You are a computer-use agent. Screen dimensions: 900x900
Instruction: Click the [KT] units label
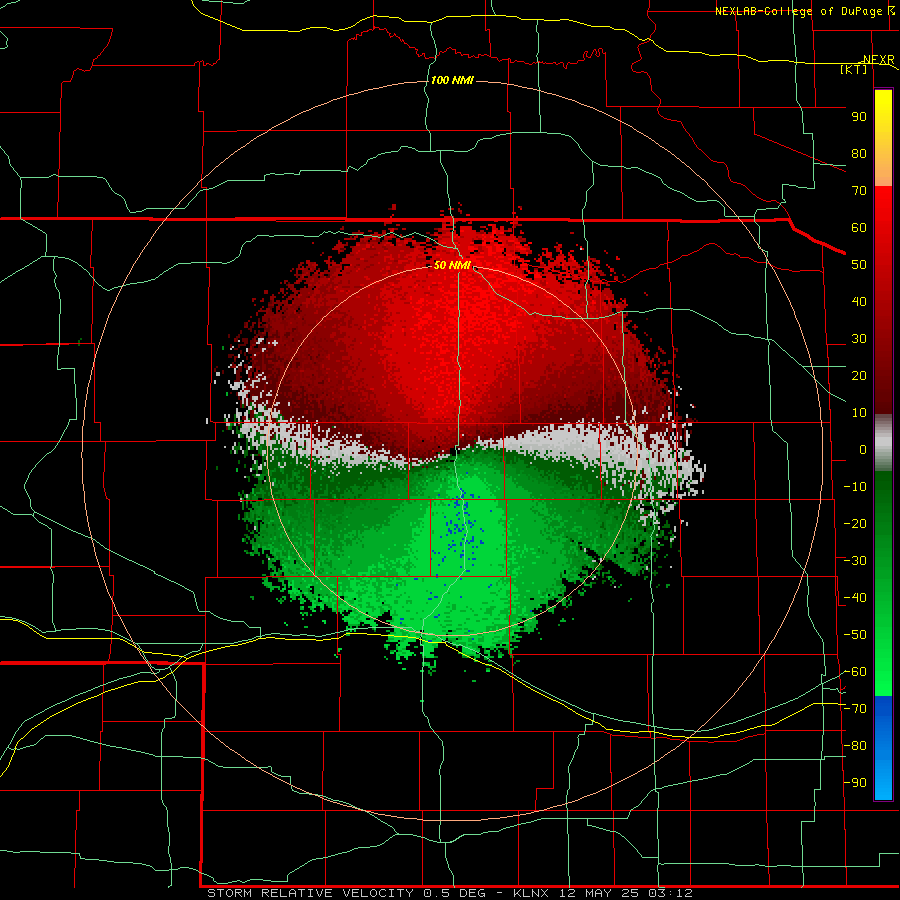pyautogui.click(x=854, y=69)
